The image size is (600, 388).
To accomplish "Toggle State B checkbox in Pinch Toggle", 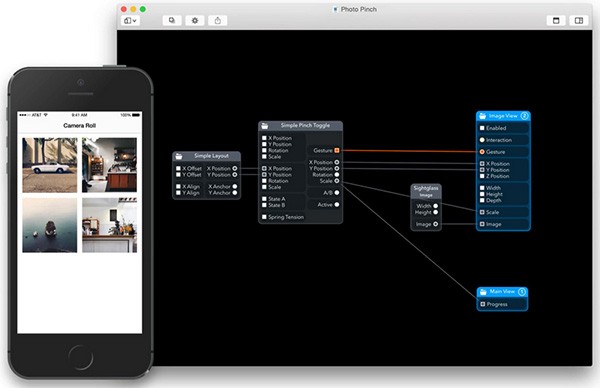I will click(x=264, y=205).
